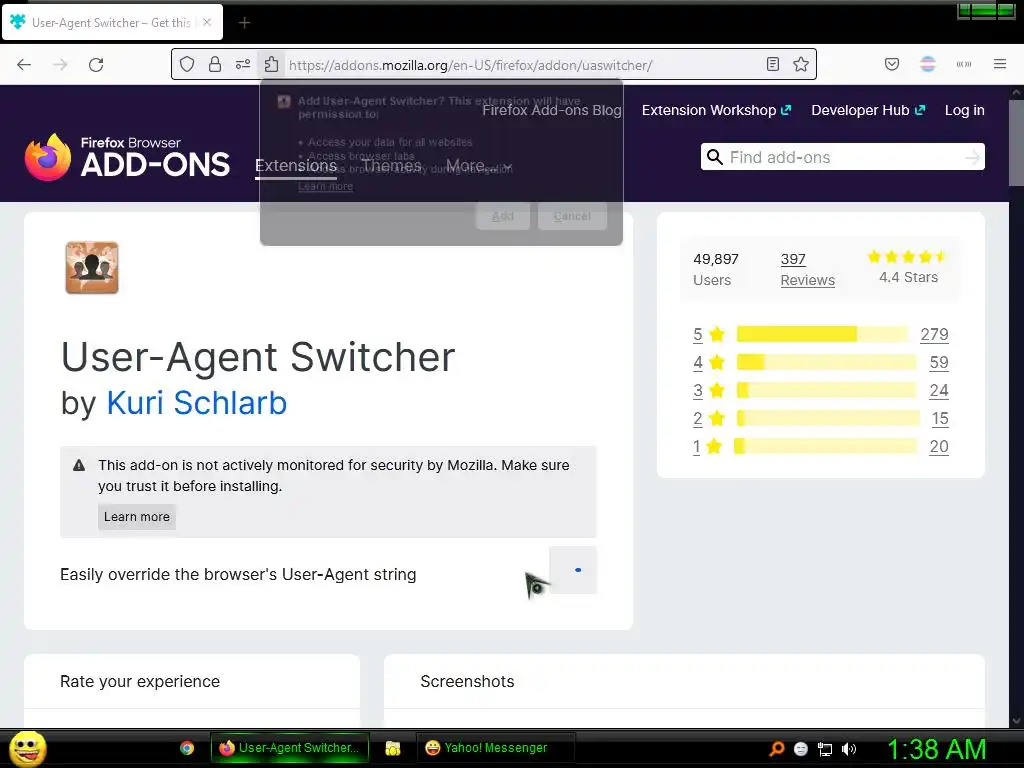Click the network tray icon
The height and width of the screenshot is (768, 1024).
point(825,749)
